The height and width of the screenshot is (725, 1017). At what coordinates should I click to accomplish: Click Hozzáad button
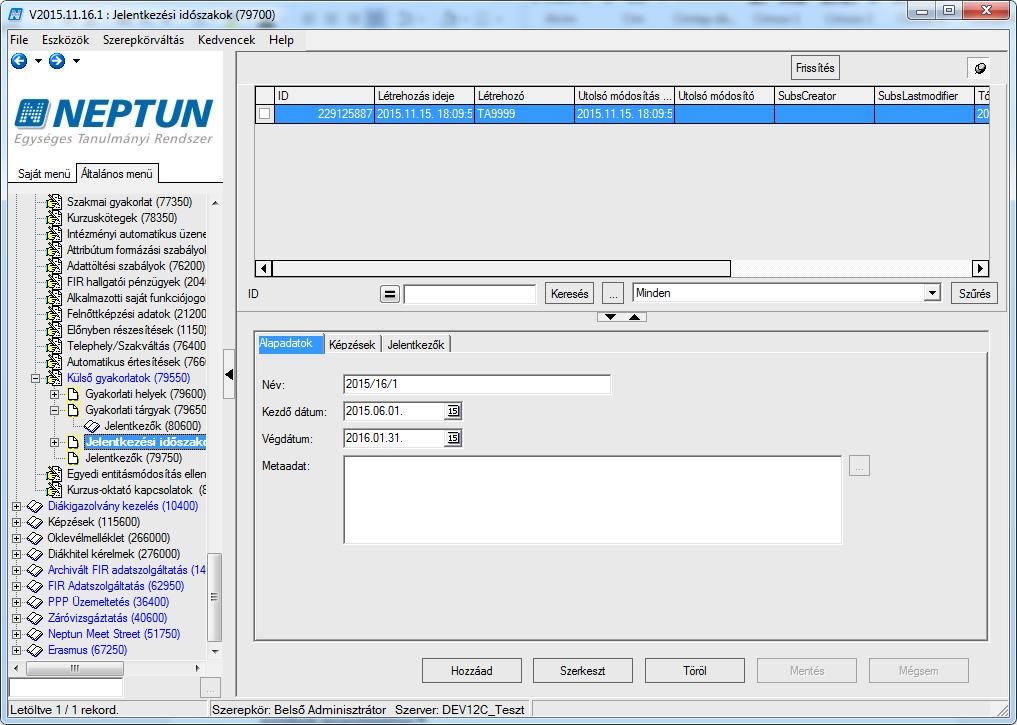pos(472,671)
